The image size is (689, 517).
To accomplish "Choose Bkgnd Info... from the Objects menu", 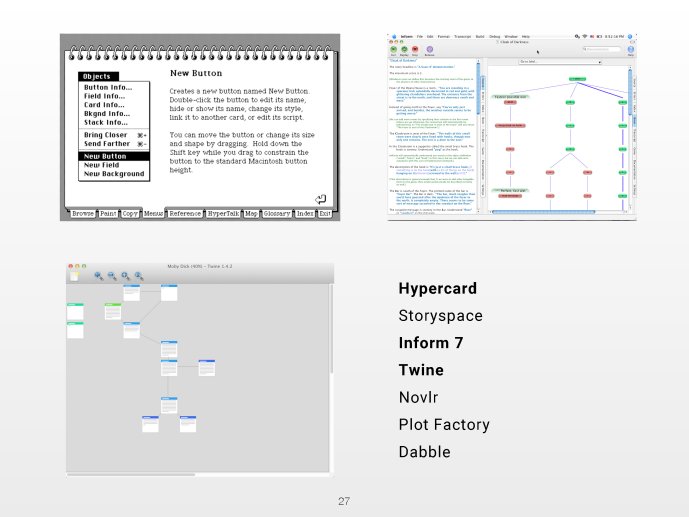I will tap(107, 114).
